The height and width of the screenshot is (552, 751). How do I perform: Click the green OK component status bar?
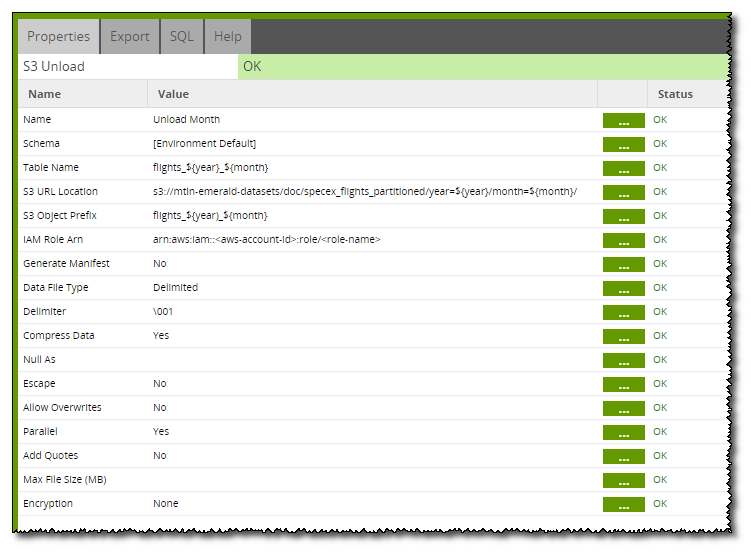484,67
